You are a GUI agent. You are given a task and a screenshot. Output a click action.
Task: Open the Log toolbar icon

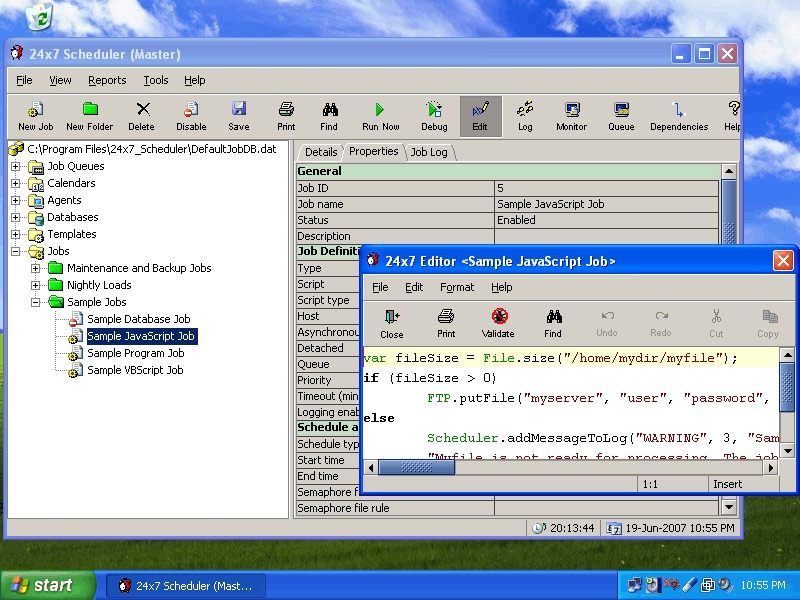pyautogui.click(x=525, y=116)
